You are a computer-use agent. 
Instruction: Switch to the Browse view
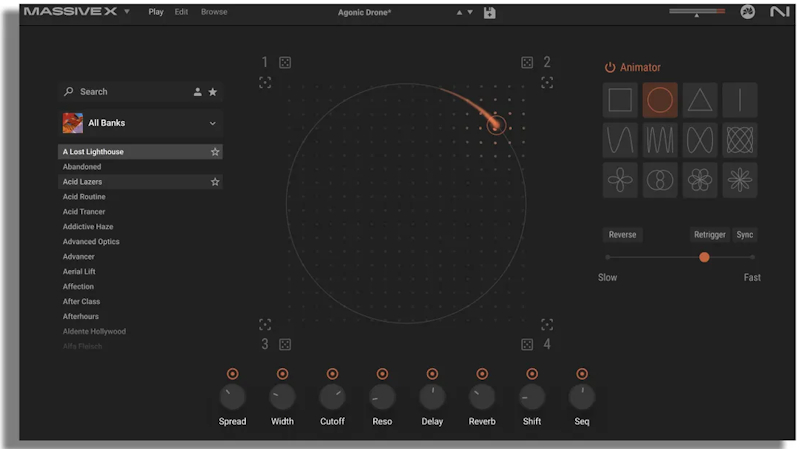(x=214, y=12)
